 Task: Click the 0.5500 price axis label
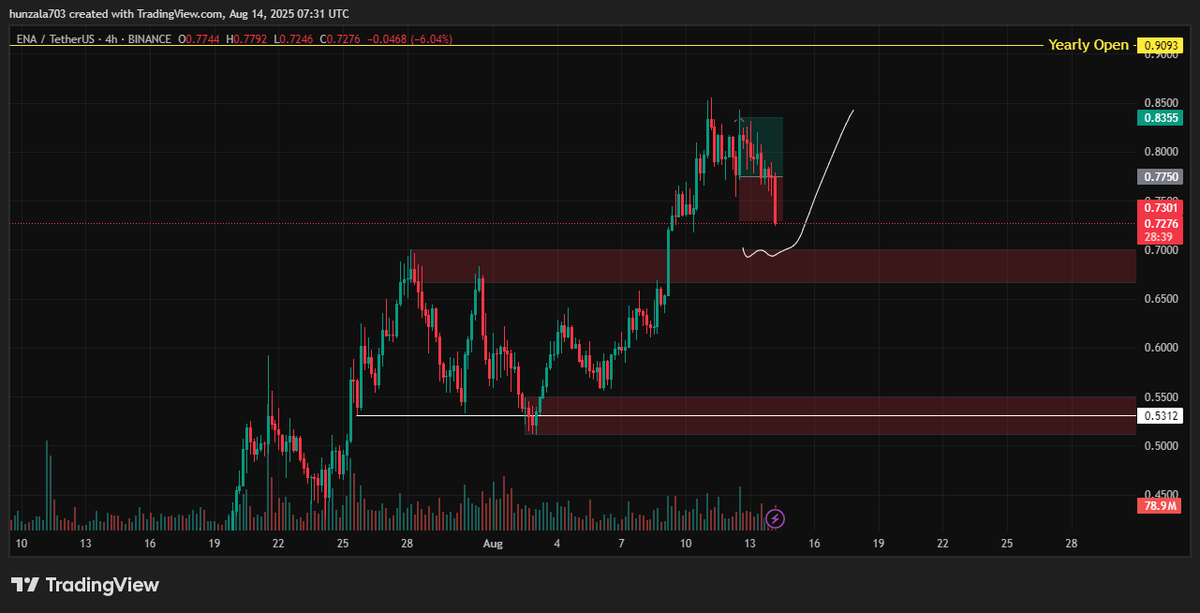(x=1161, y=397)
